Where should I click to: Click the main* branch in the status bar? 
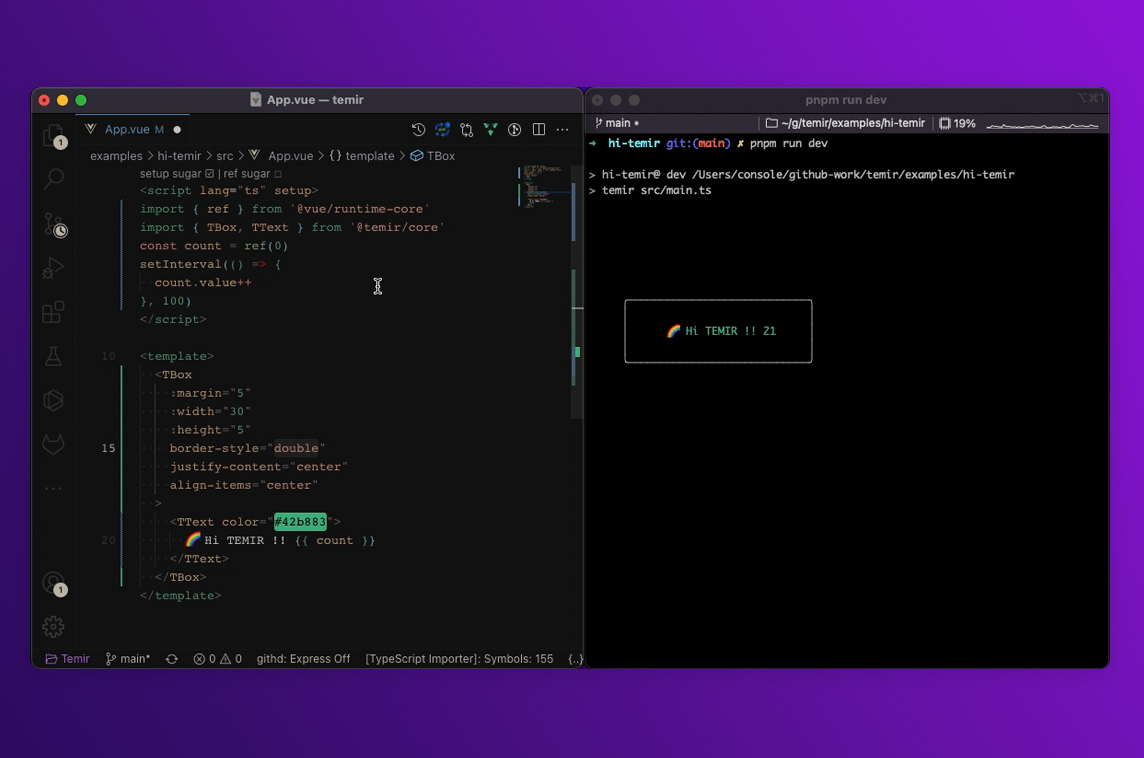click(x=127, y=659)
